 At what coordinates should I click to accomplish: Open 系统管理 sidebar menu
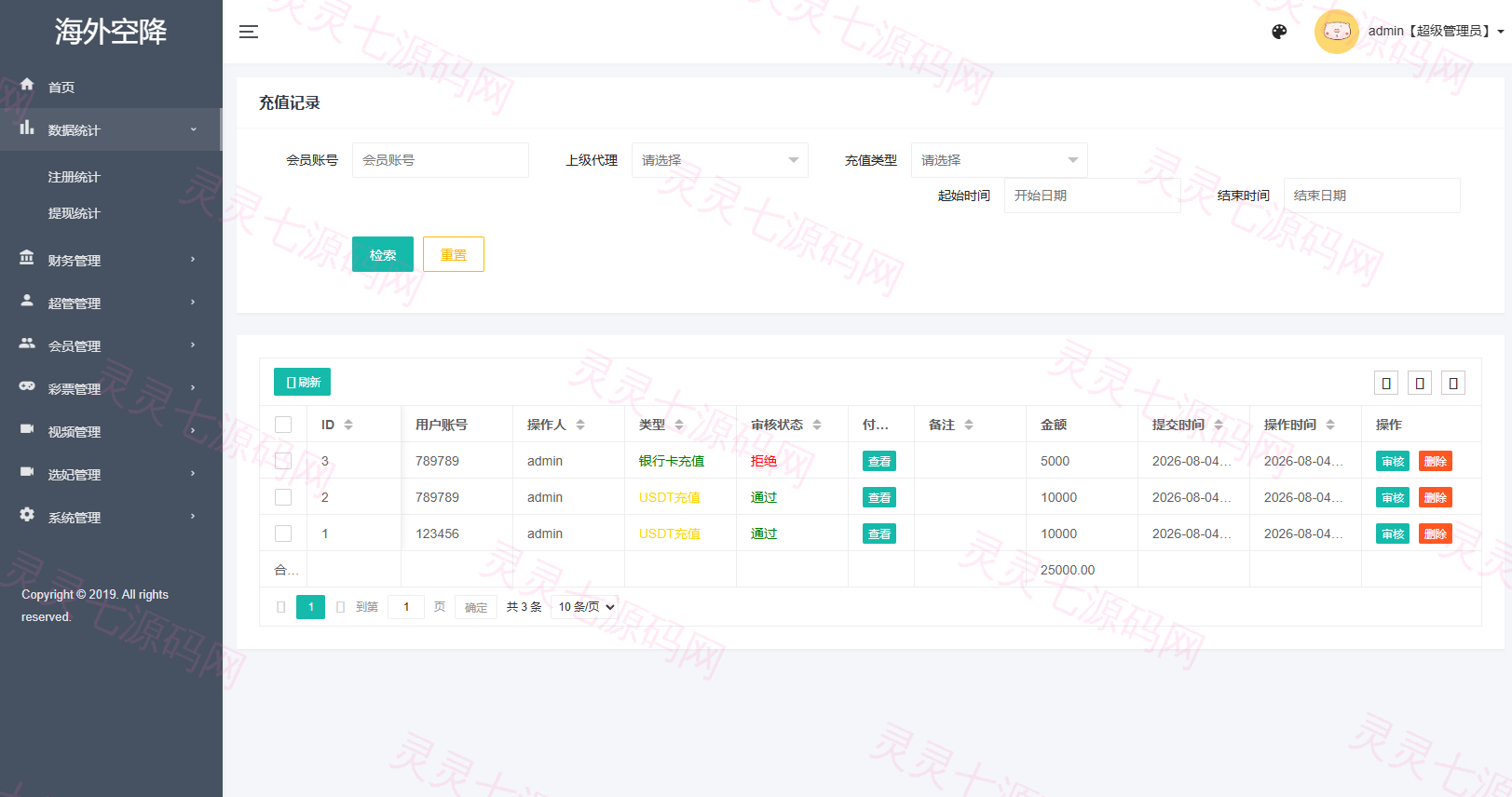[111, 517]
